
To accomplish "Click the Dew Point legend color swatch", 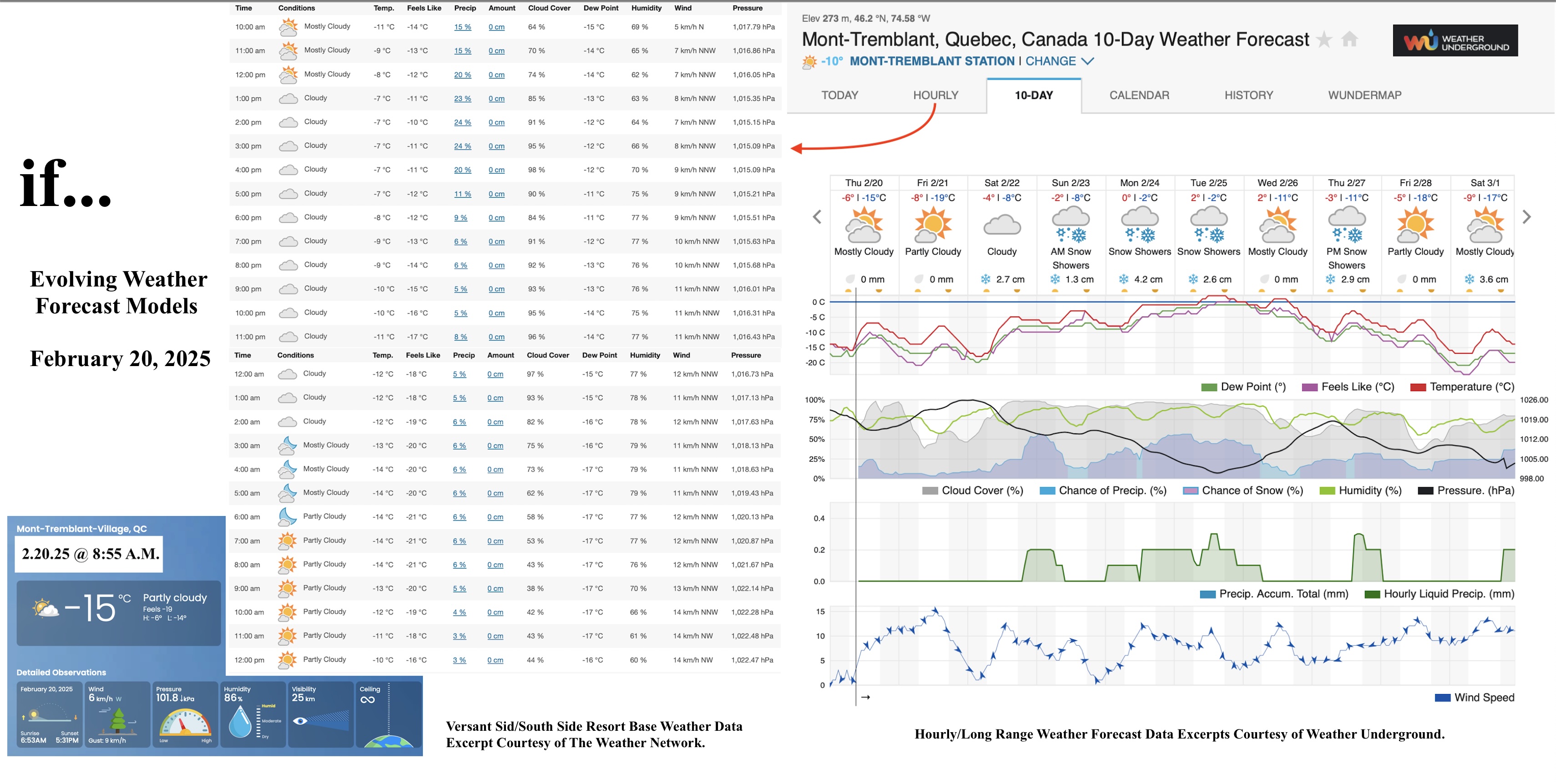I will pos(1209,387).
